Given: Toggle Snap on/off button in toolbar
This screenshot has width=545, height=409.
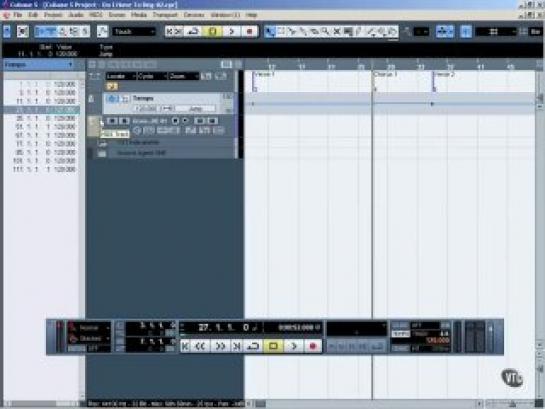Looking at the screenshot, I should [466, 32].
